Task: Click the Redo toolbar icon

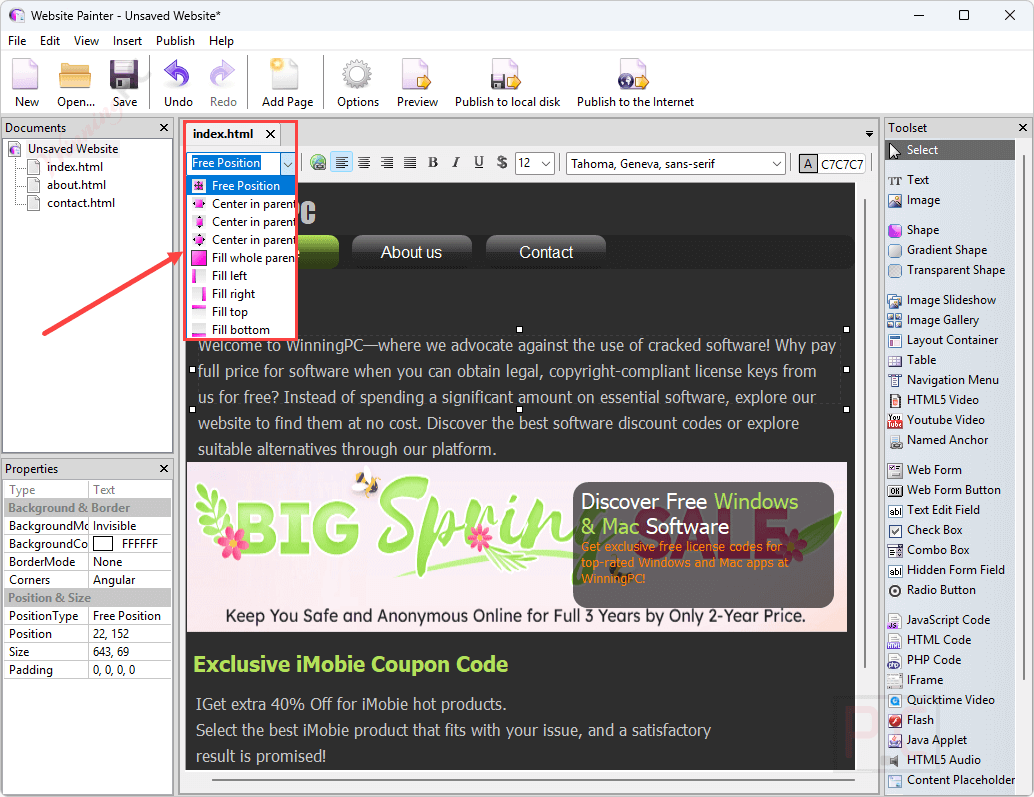Action: [223, 82]
